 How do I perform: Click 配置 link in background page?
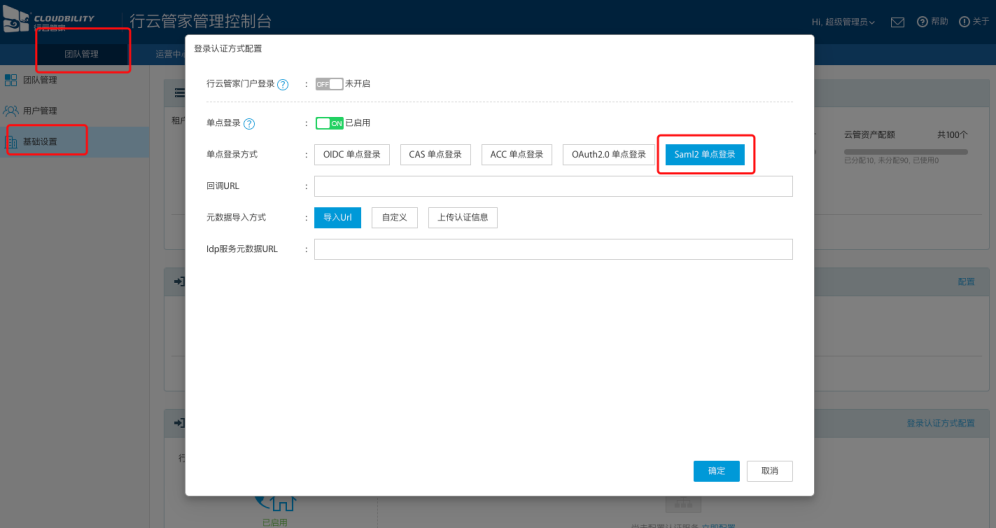pyautogui.click(x=966, y=281)
